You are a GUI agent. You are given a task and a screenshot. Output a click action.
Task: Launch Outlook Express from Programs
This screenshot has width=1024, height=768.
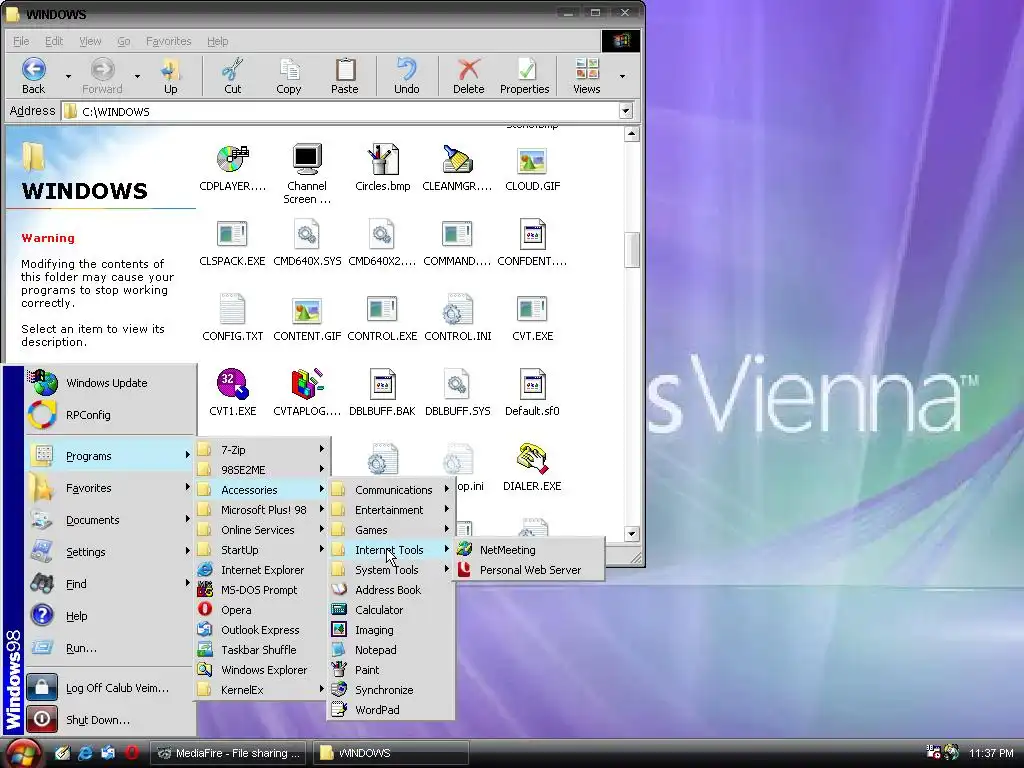coord(262,630)
